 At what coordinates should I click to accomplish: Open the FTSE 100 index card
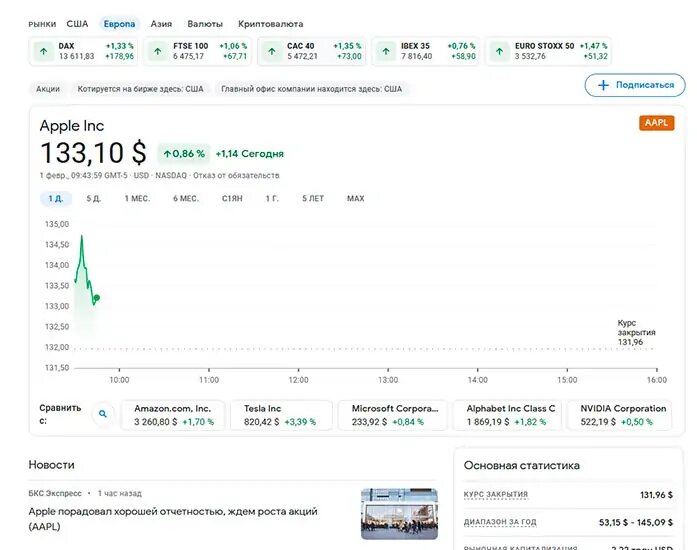[197, 51]
